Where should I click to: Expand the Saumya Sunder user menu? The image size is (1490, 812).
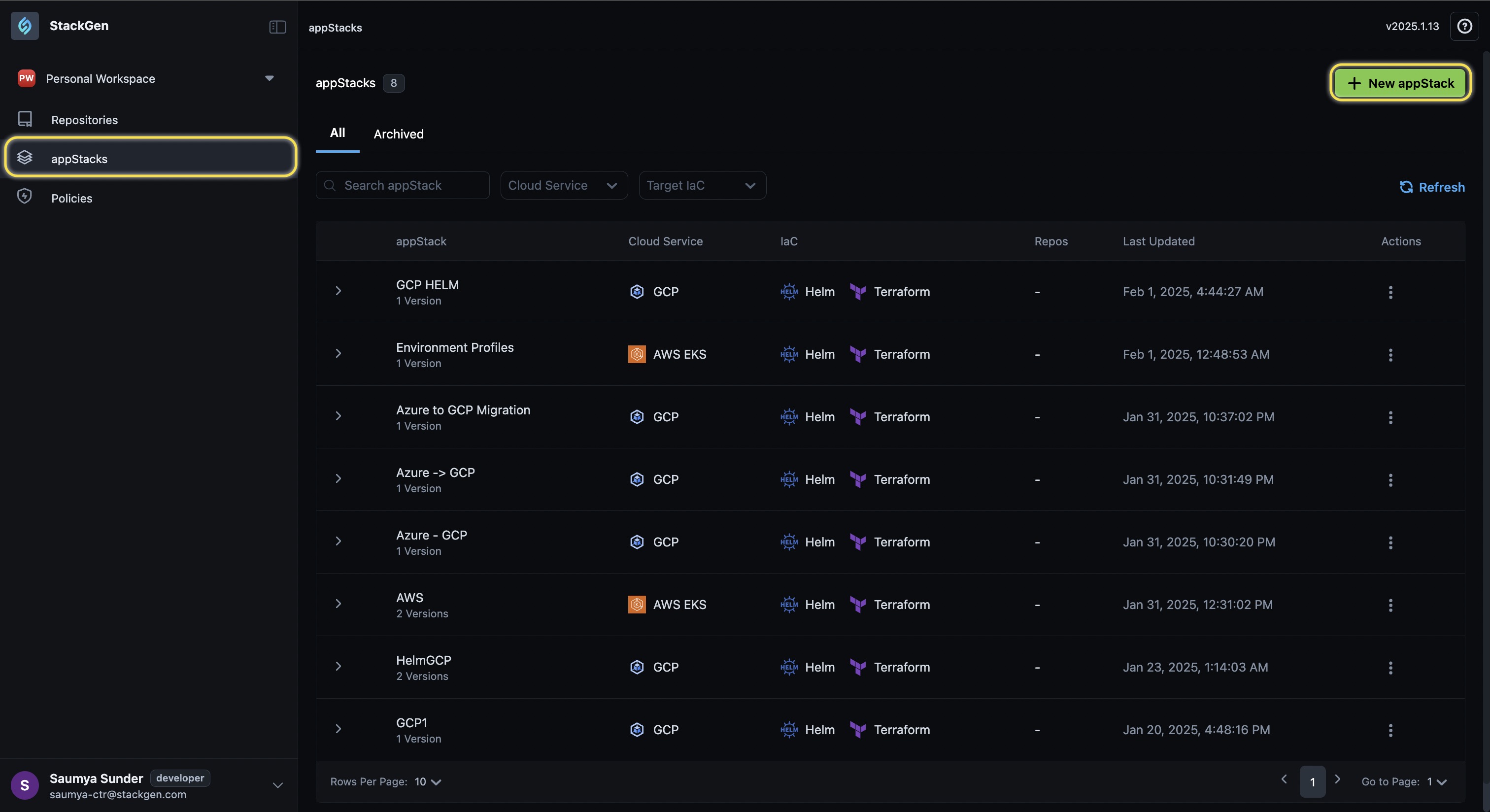tap(277, 785)
